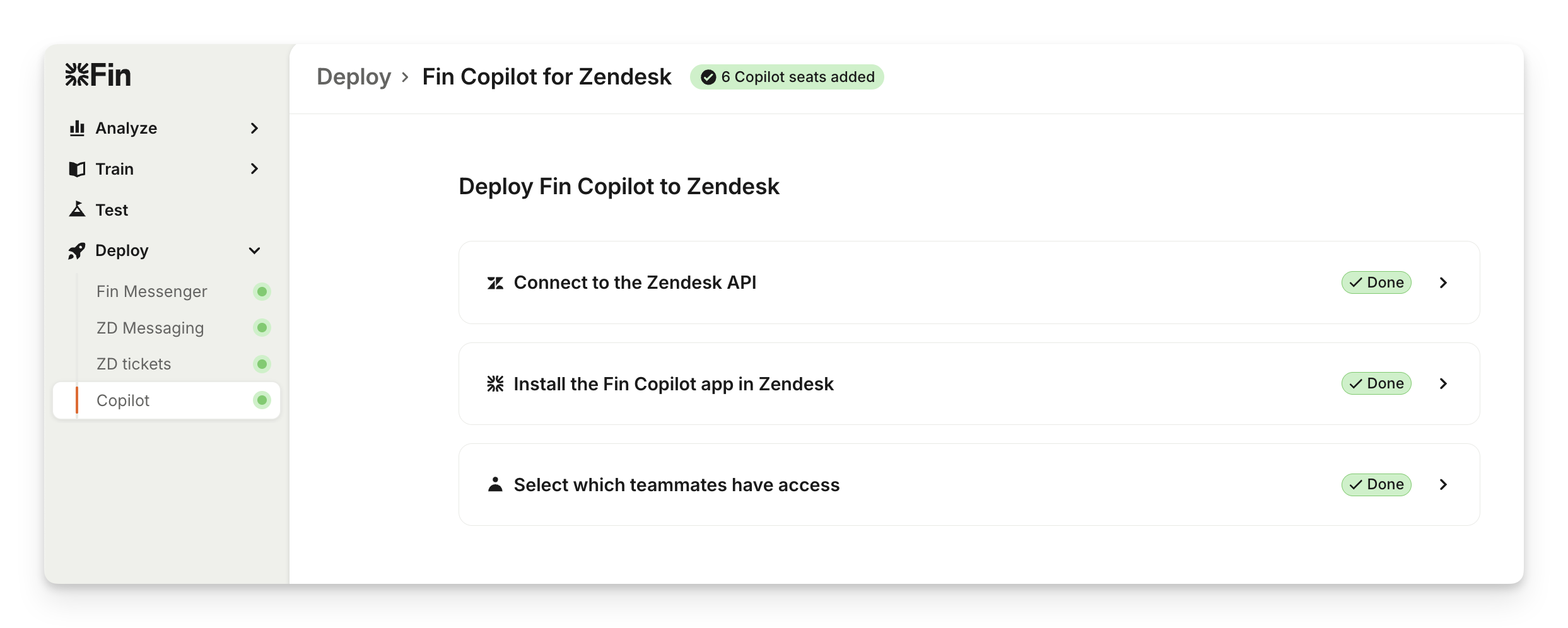Click the Fin logo in sidebar
1568x628 pixels.
tap(98, 75)
